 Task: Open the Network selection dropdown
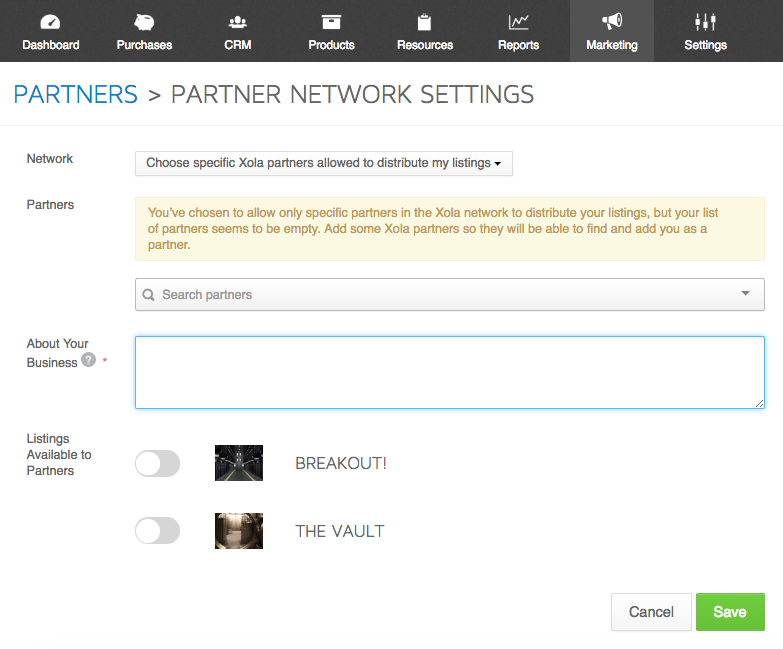point(324,163)
